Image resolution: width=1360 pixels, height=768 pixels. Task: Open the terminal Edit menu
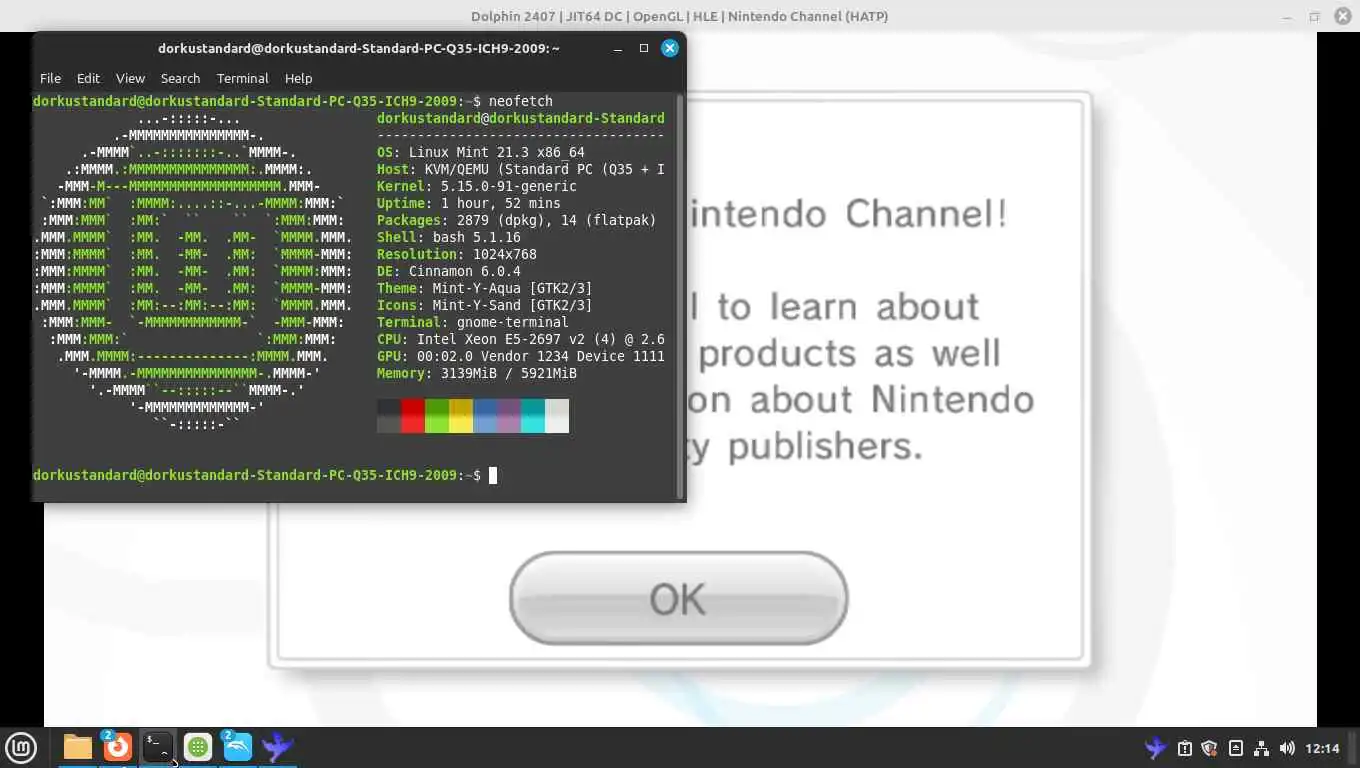click(88, 78)
